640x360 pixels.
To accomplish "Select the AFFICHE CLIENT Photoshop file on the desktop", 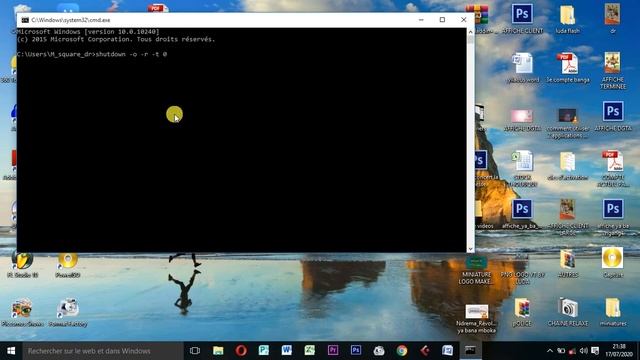I will (x=522, y=18).
